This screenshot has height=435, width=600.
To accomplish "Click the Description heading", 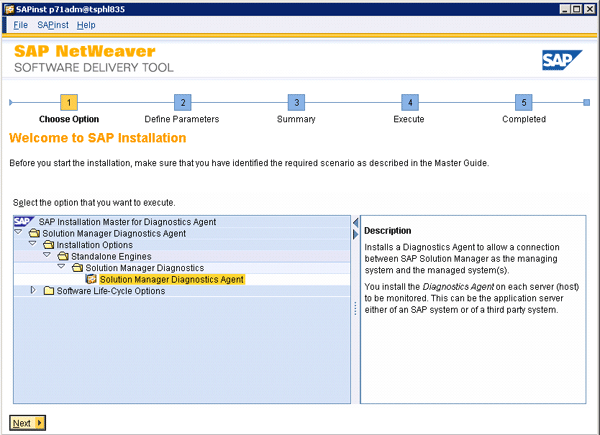I will (388, 231).
